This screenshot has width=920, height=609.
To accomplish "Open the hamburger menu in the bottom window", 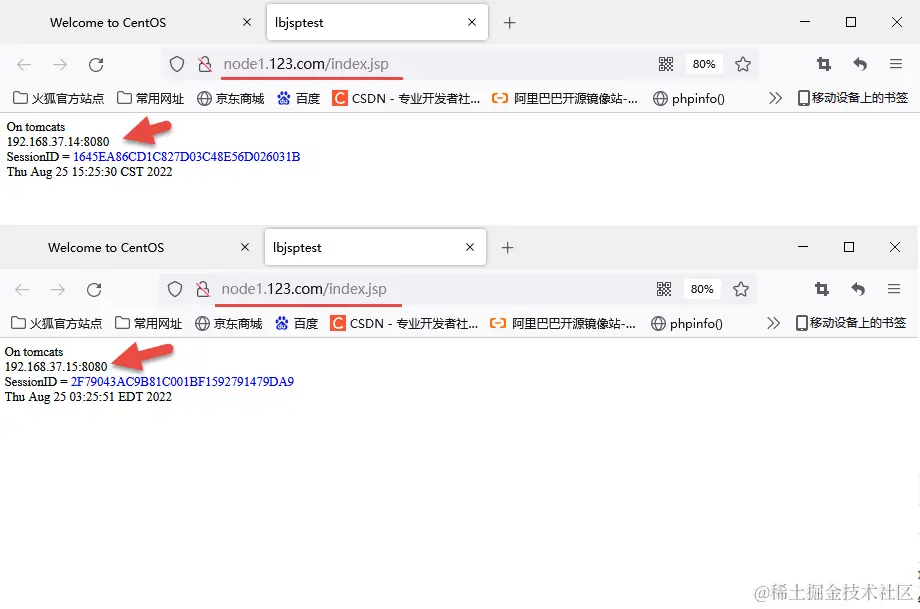I will pos(894,287).
